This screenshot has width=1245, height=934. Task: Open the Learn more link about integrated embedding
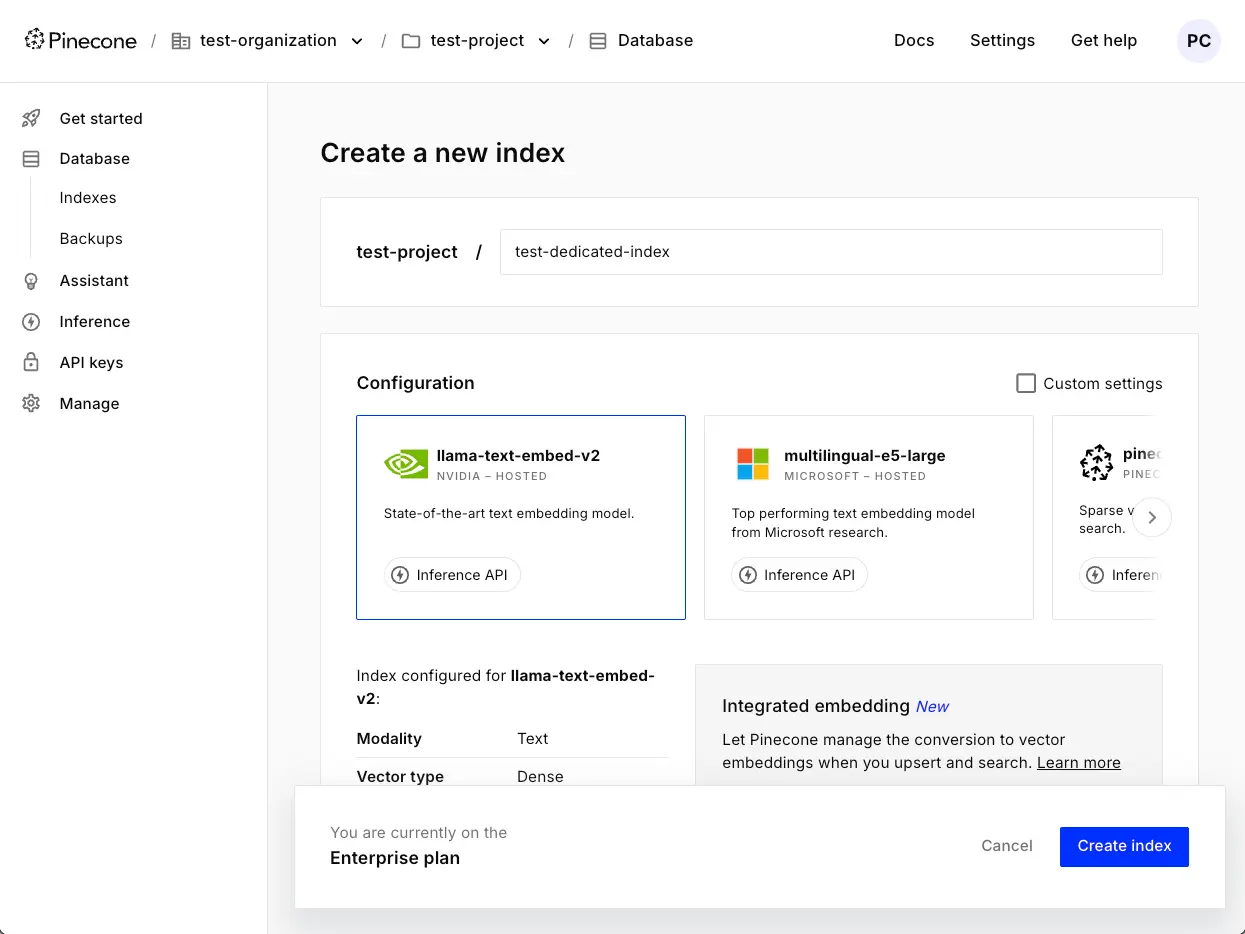(x=1078, y=762)
